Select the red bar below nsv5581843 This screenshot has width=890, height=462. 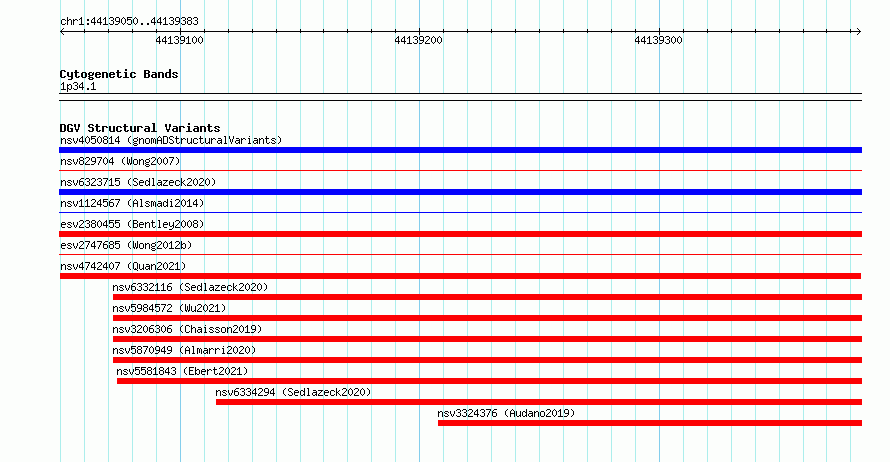coord(489,381)
